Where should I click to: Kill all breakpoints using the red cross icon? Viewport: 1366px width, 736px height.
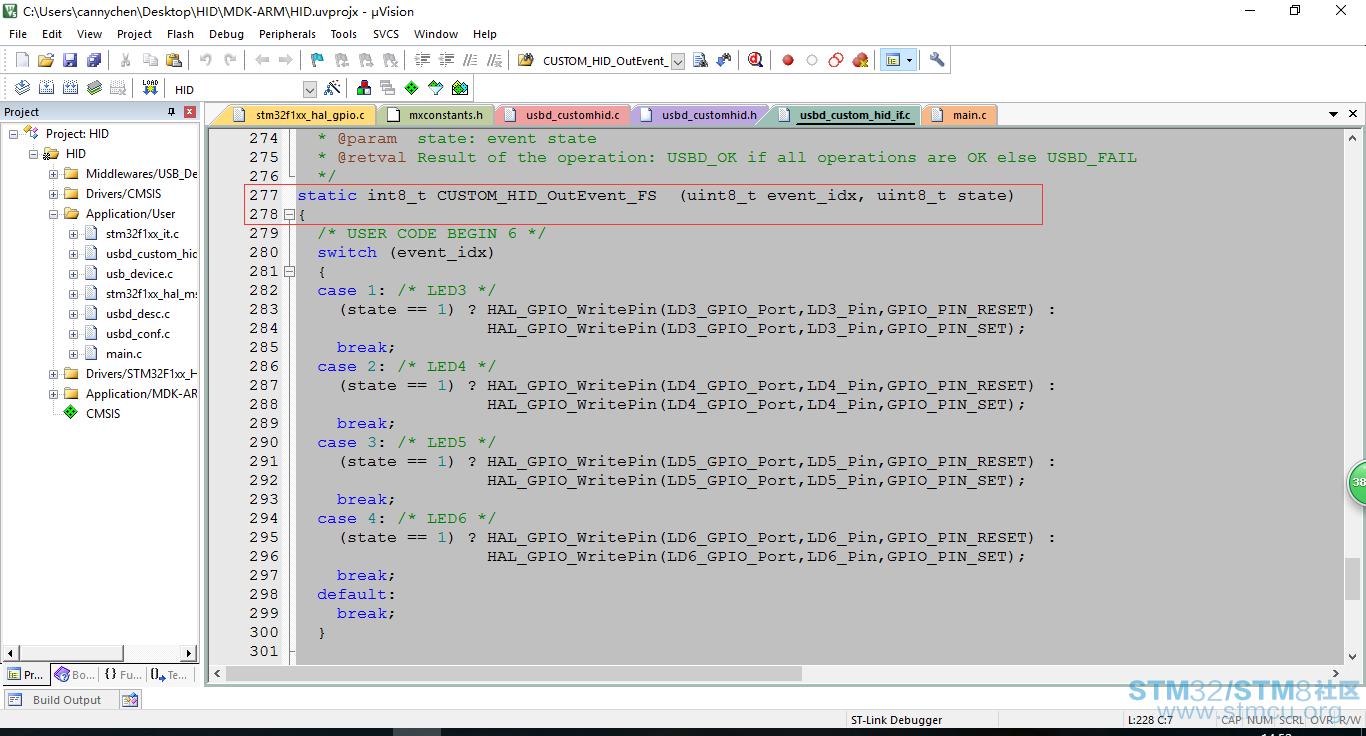coord(860,60)
